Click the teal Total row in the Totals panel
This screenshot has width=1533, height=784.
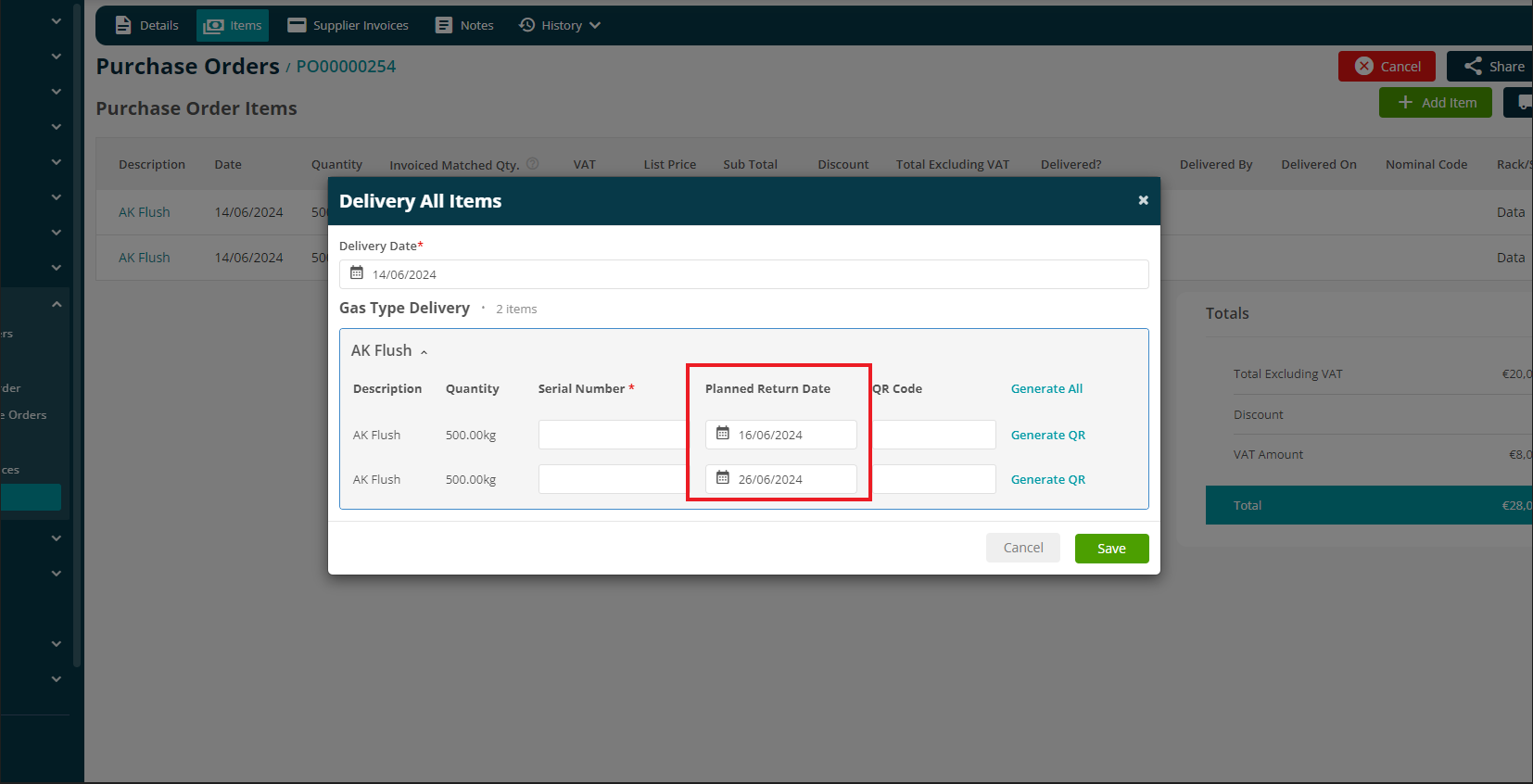click(x=1369, y=505)
